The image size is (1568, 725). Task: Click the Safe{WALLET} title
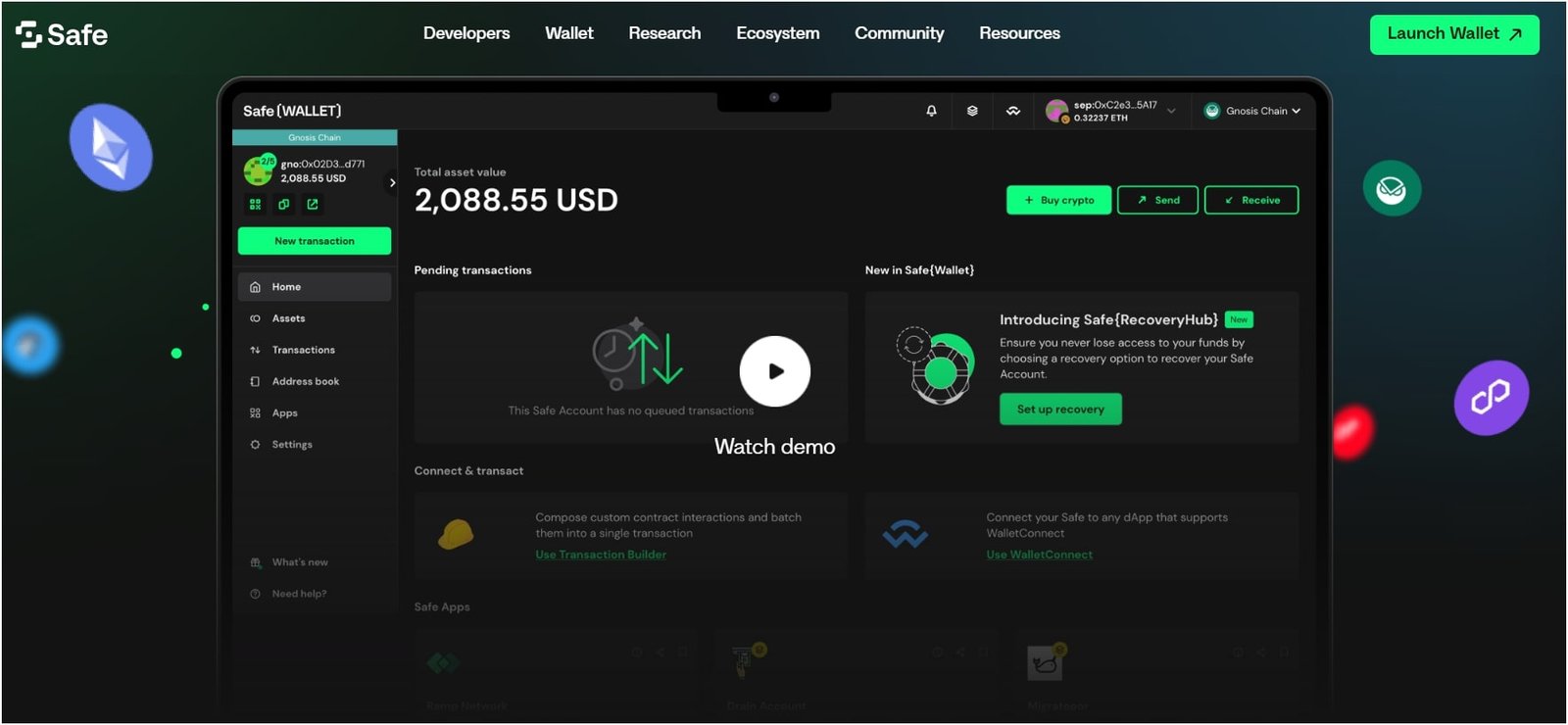pyautogui.click(x=292, y=111)
